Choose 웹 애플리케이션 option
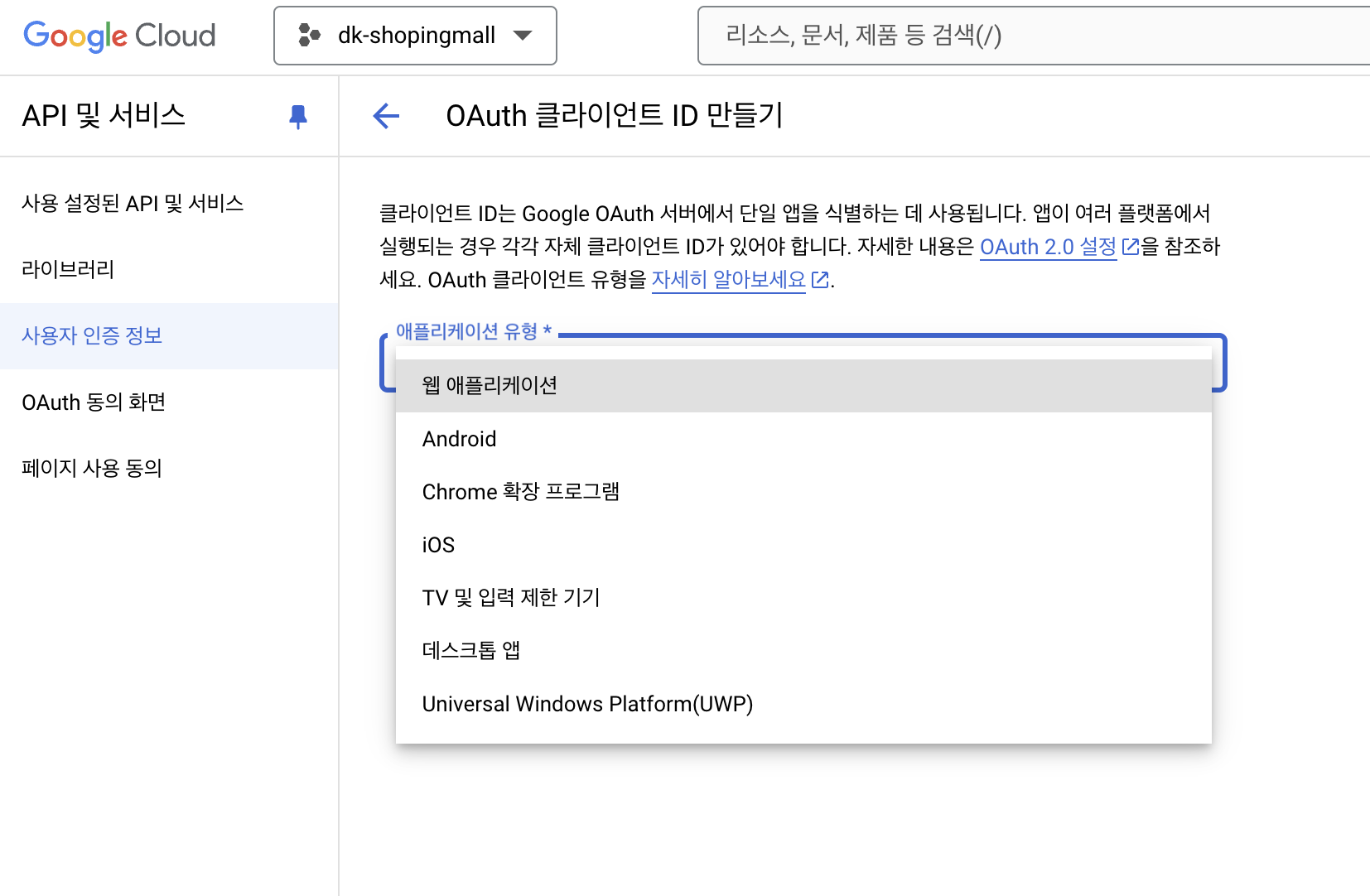Screen dimensions: 1370x896 (803, 386)
